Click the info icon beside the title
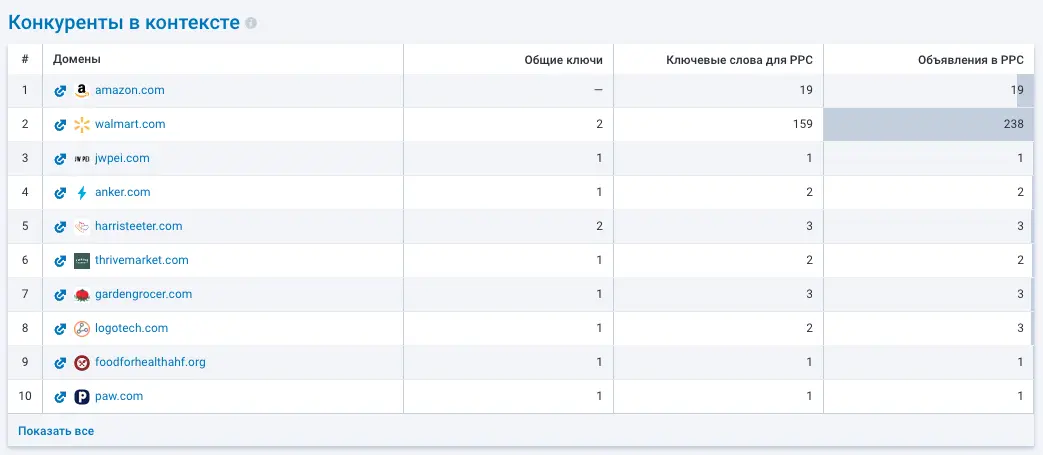The width and height of the screenshot is (1043, 455). tap(251, 23)
